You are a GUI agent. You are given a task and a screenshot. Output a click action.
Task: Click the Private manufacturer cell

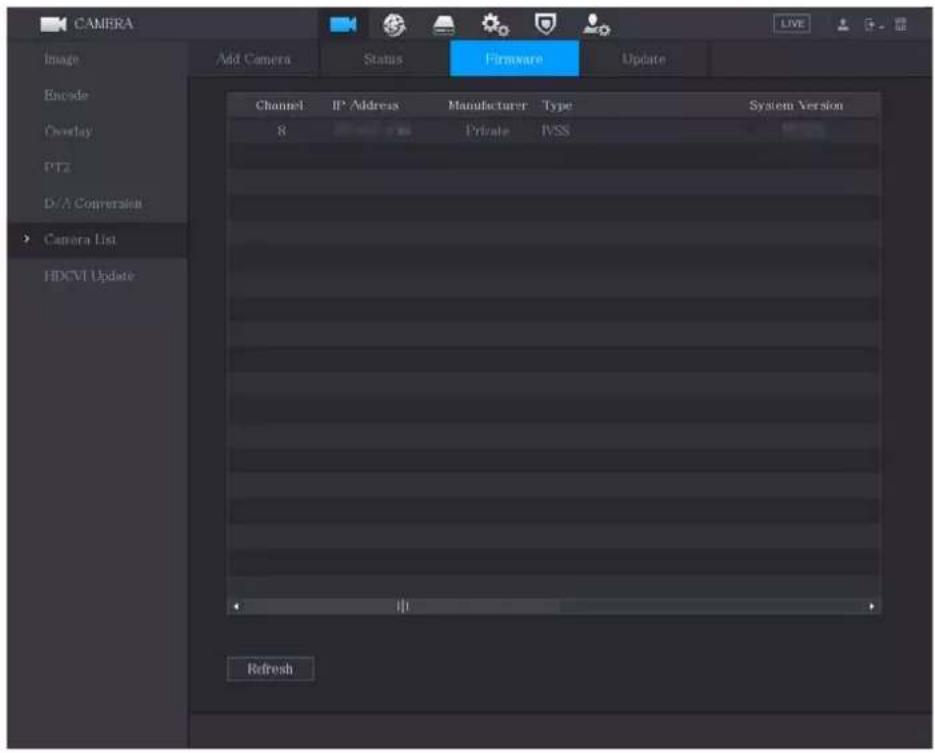487,131
